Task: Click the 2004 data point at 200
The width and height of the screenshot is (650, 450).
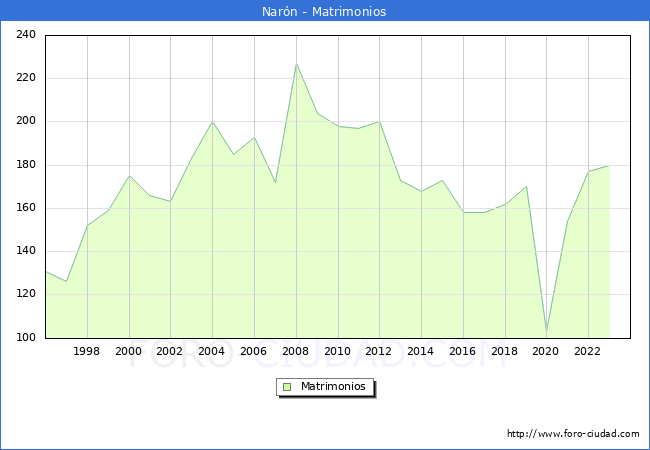Action: [212, 122]
